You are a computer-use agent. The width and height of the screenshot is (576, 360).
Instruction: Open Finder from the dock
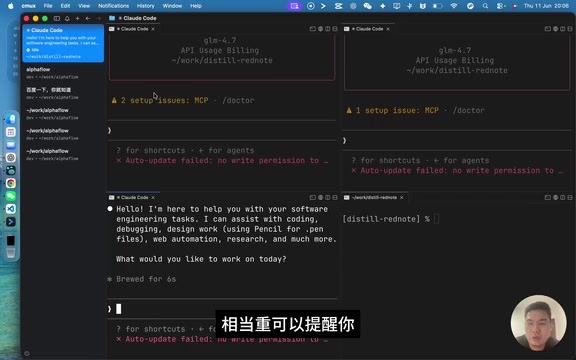(11, 119)
